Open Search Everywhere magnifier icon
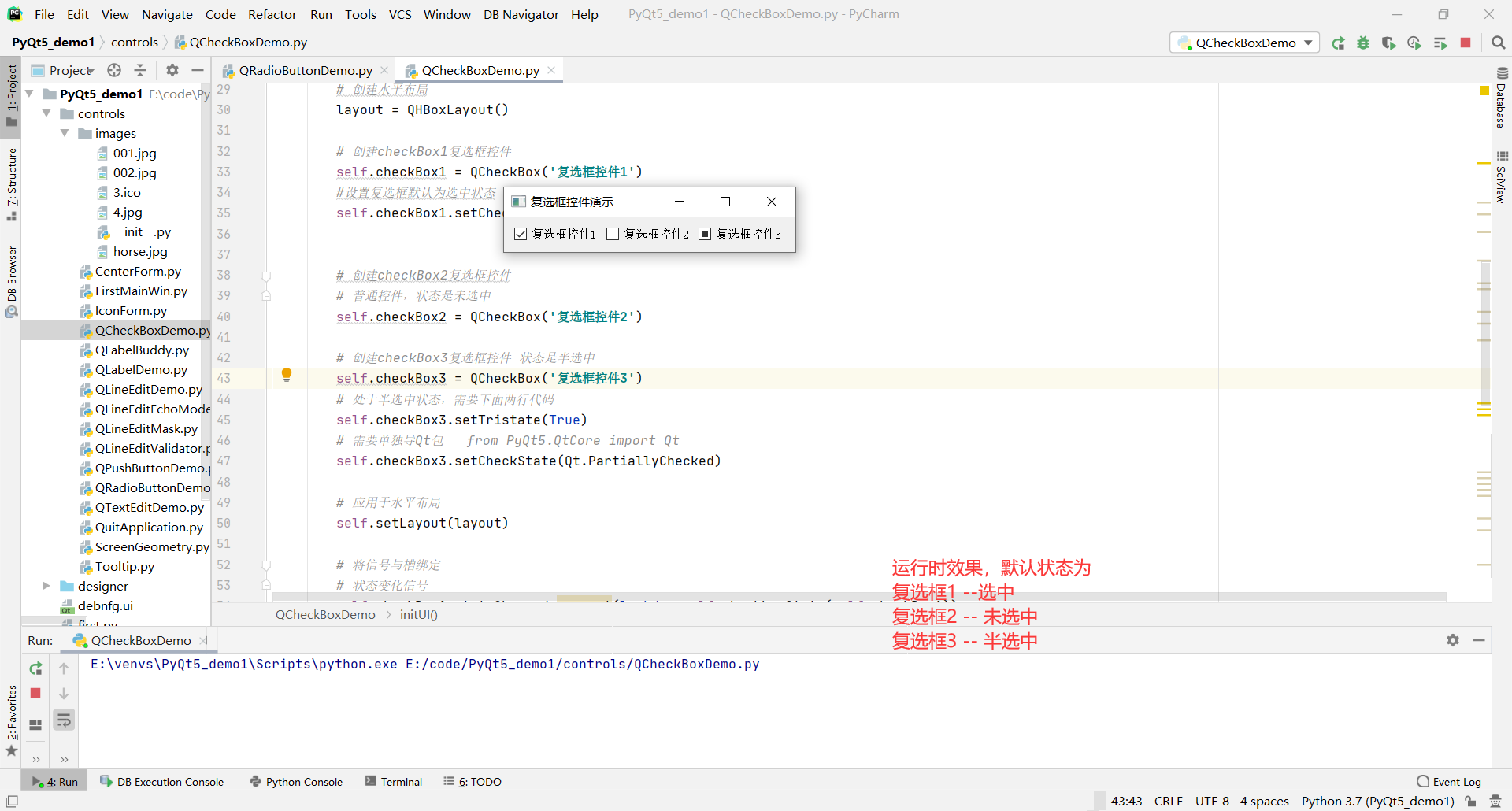This screenshot has width=1512, height=811. coord(1499,43)
